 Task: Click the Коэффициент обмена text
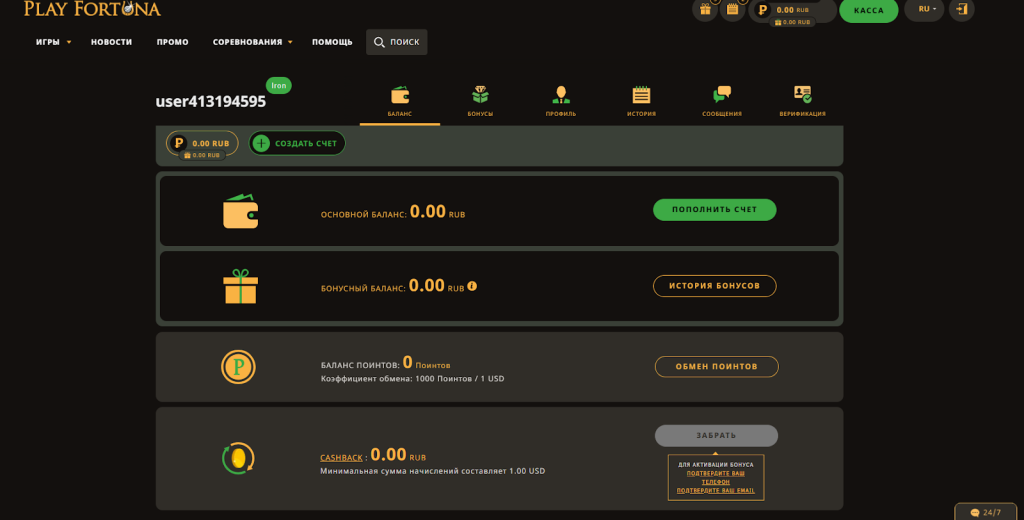click(412, 379)
